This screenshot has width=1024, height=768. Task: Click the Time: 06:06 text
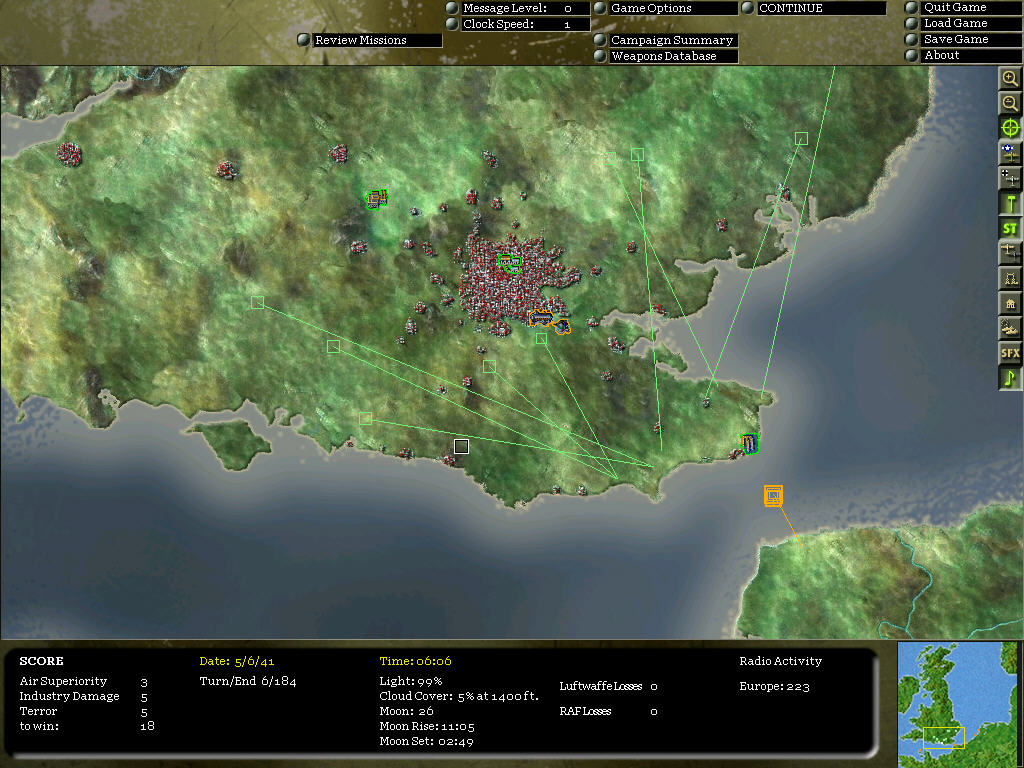[415, 662]
